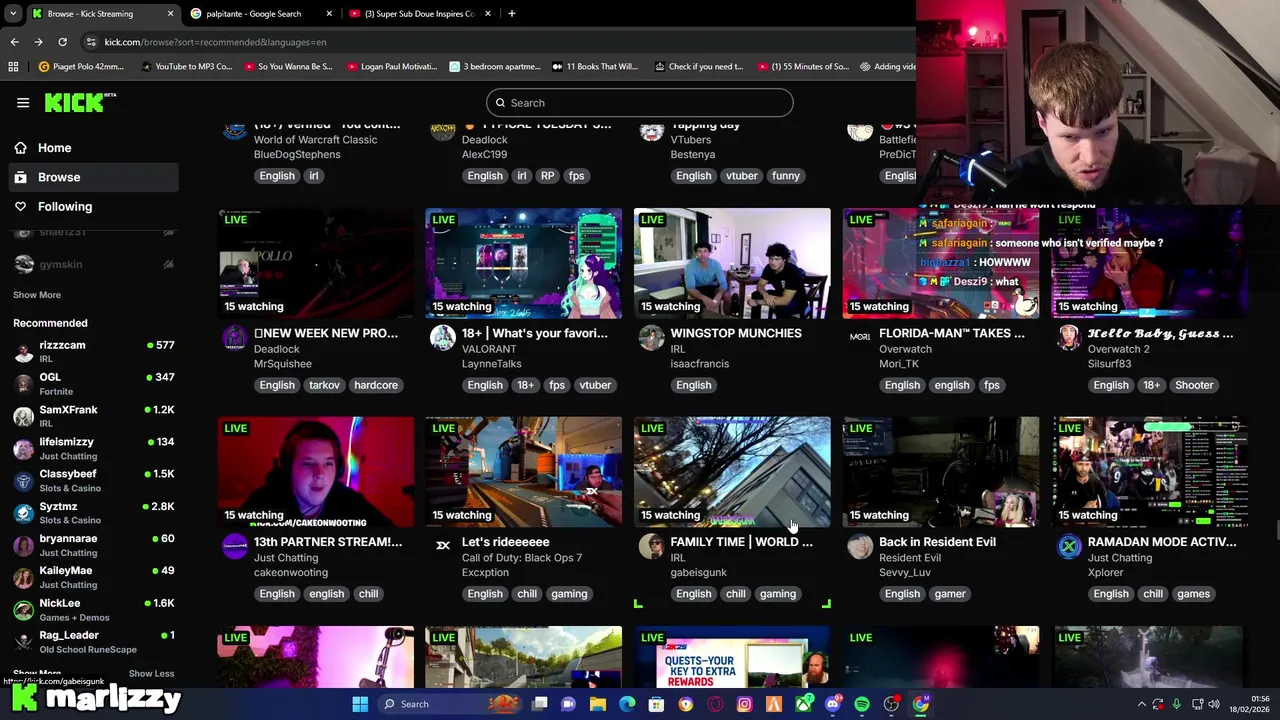
Task: Open File Explorer from the taskbar
Action: coord(597,704)
